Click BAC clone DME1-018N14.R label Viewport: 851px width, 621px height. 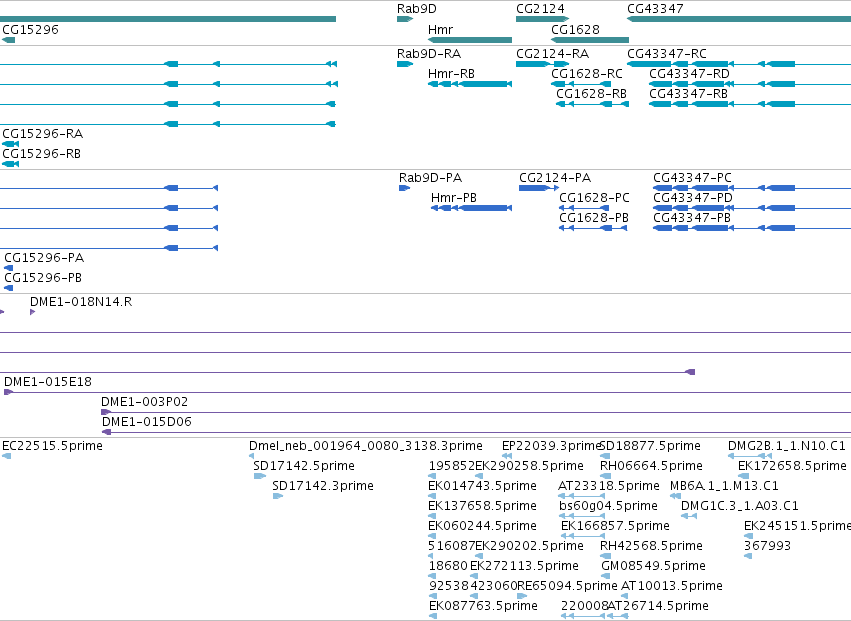point(81,302)
